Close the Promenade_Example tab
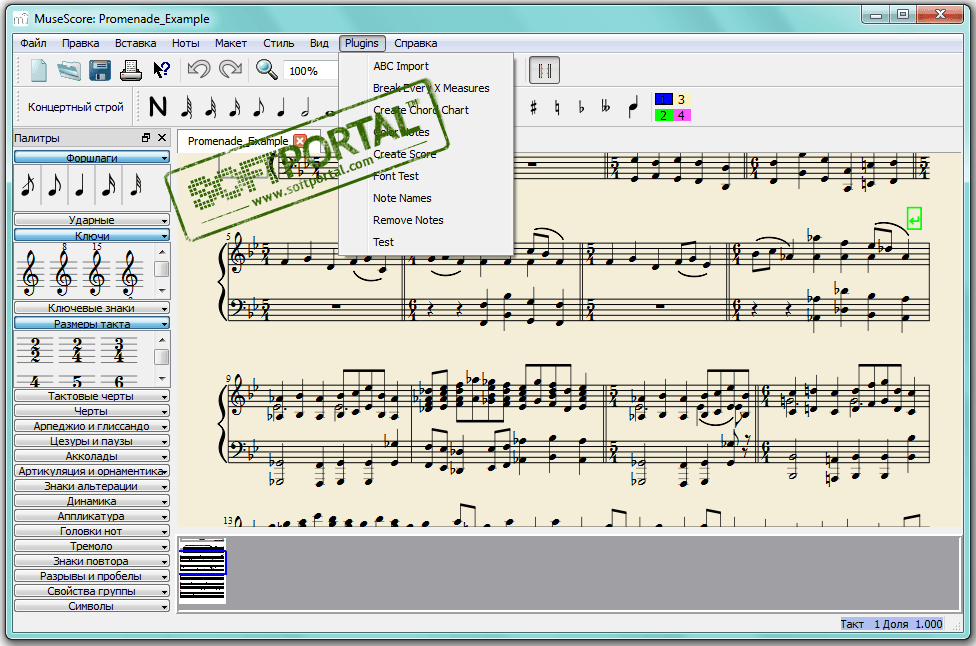976x646 pixels. click(x=300, y=141)
